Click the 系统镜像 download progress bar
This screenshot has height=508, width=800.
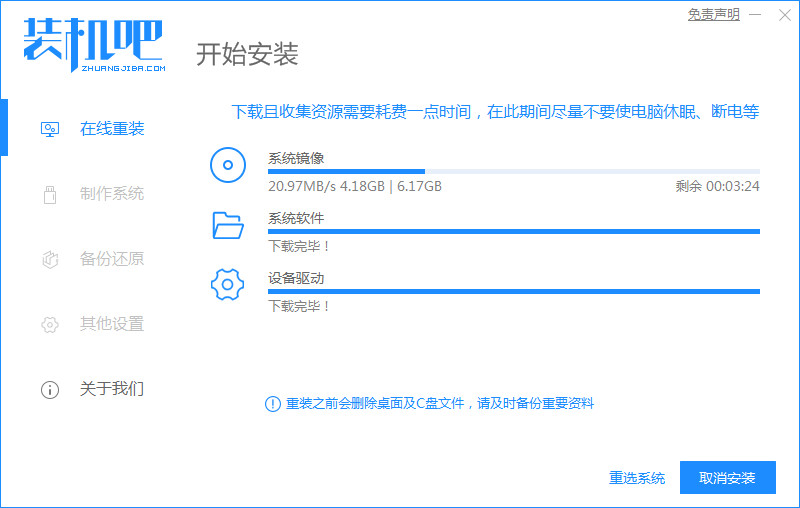[x=513, y=172]
